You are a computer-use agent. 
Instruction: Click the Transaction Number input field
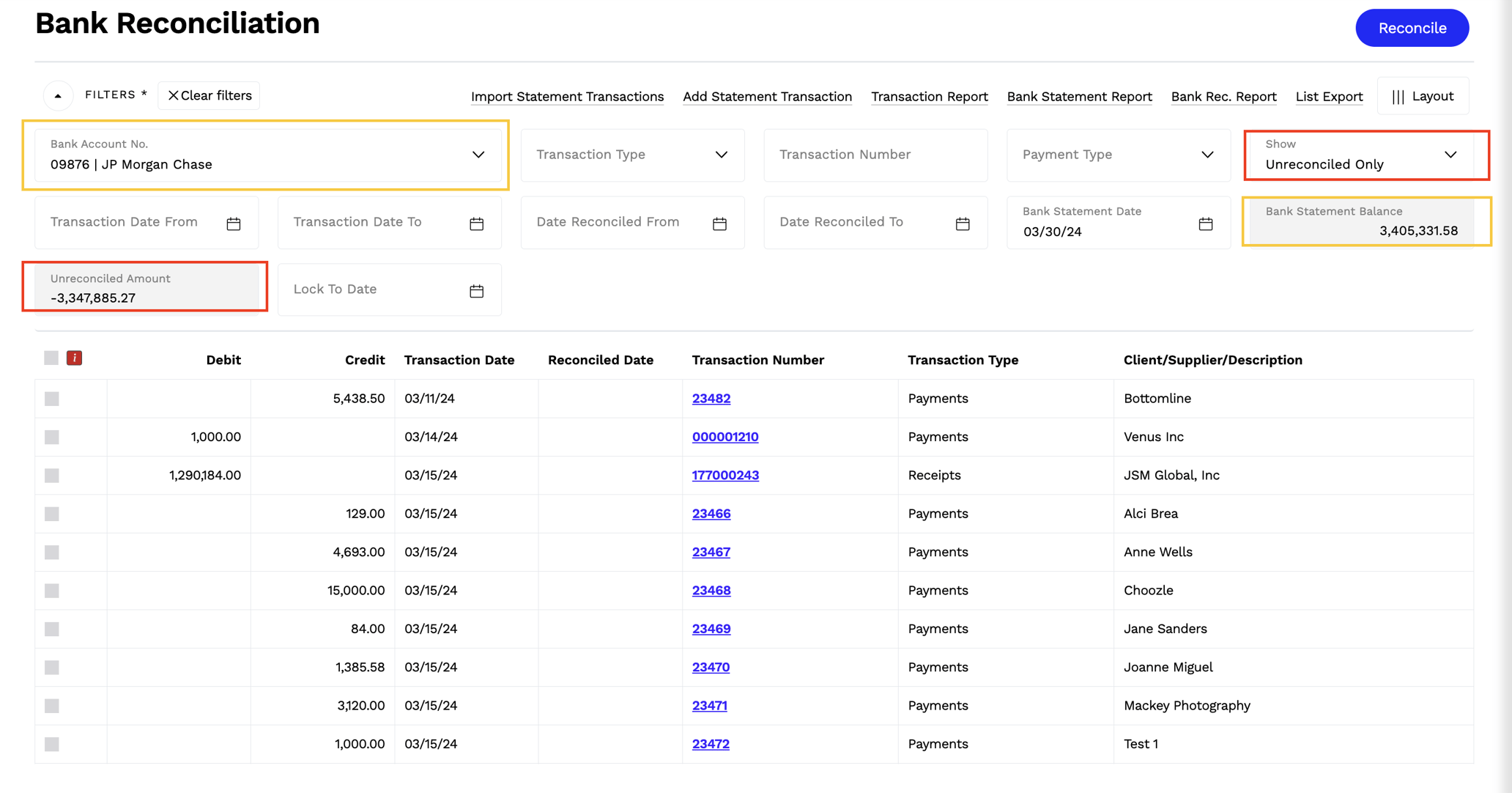pos(875,155)
